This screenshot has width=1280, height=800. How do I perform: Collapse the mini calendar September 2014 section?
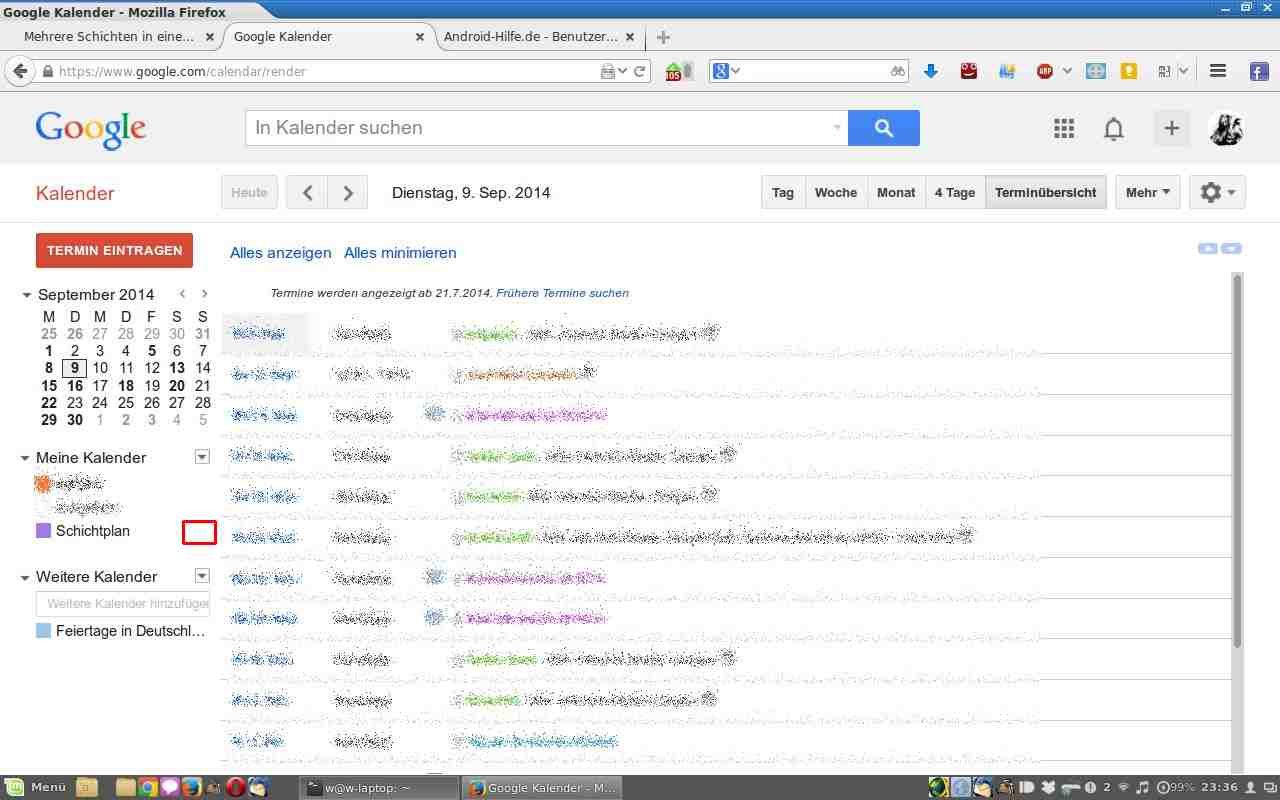pyautogui.click(x=27, y=295)
